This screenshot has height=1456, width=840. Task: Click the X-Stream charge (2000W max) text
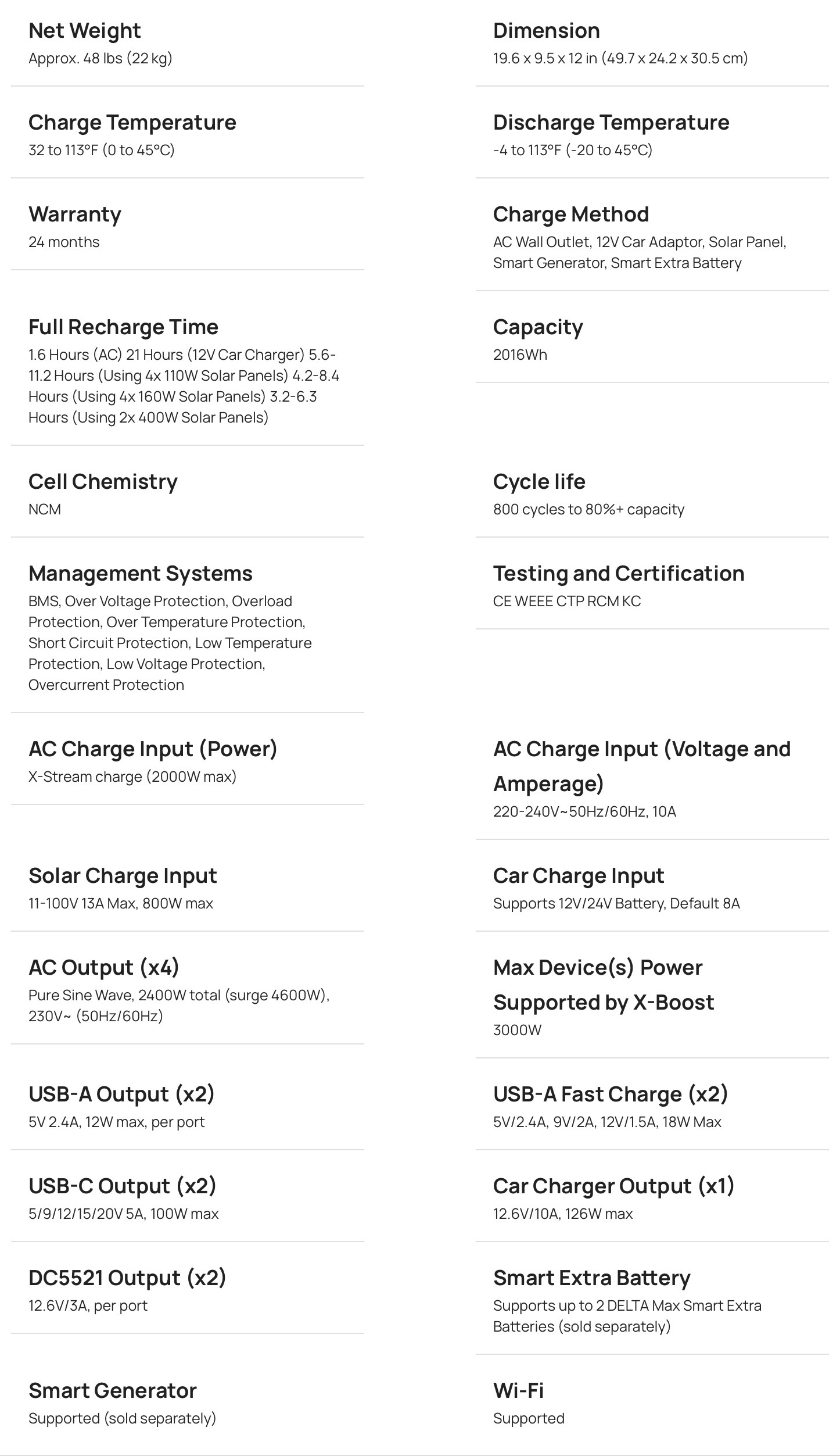(132, 777)
